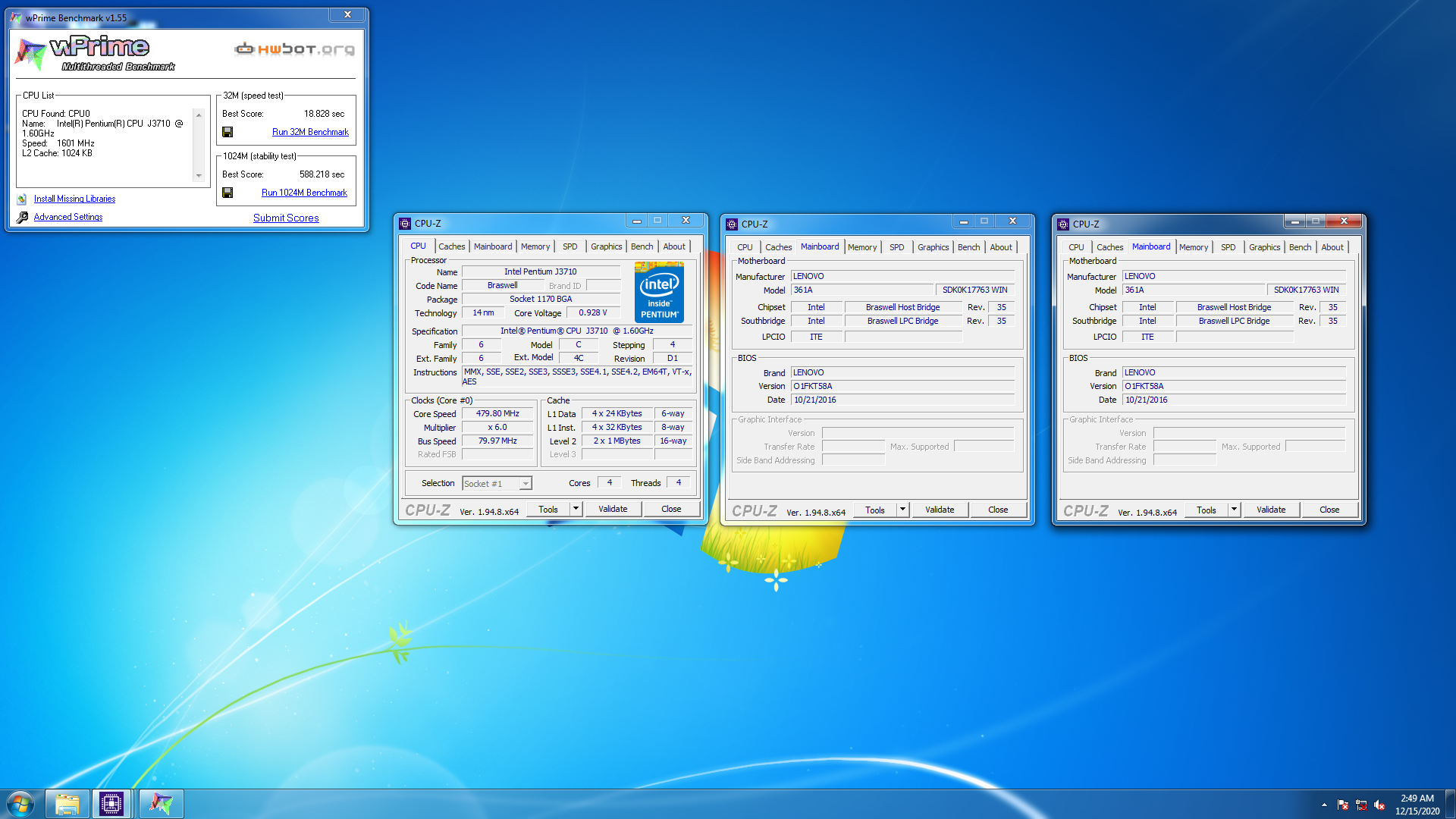Click wPrime window title icon
The width and height of the screenshot is (1456, 819).
coord(16,17)
